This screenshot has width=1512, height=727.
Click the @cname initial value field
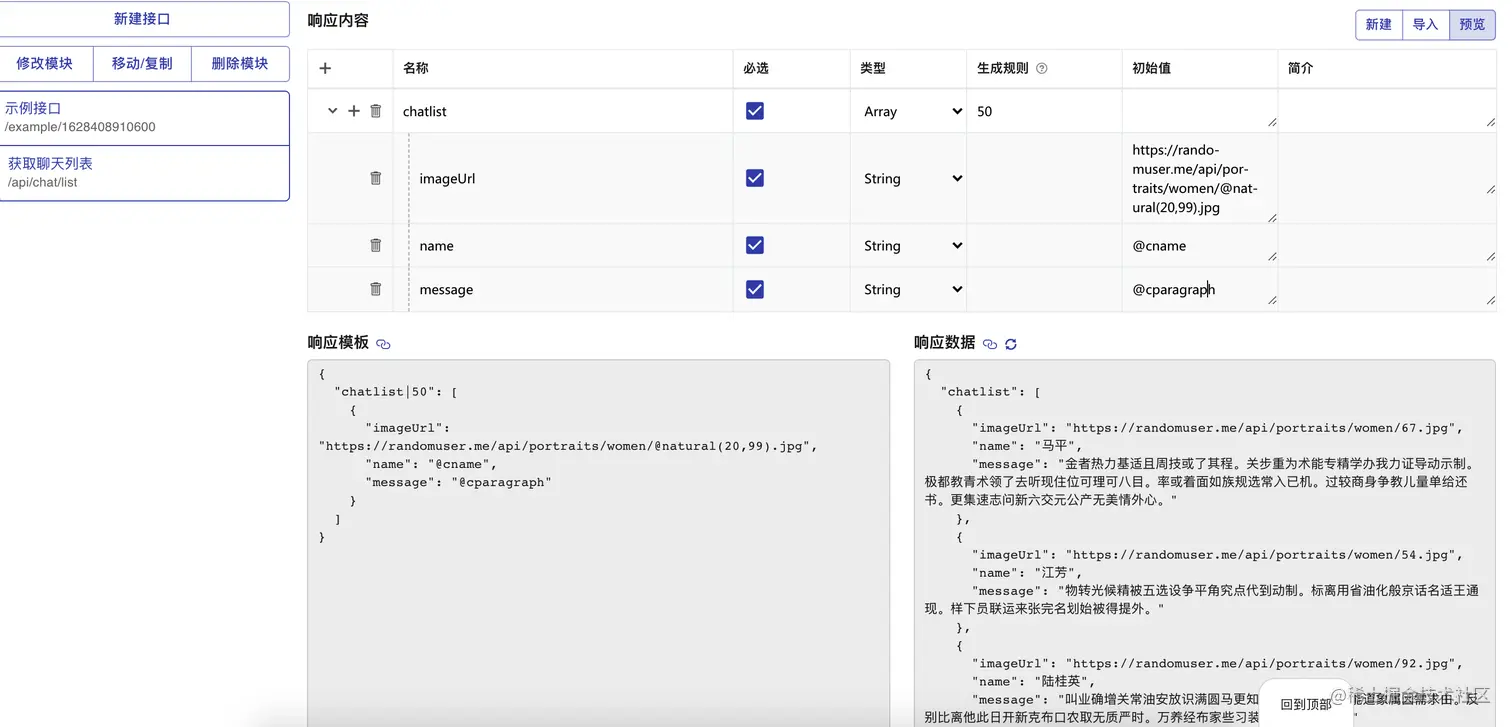click(x=1200, y=245)
